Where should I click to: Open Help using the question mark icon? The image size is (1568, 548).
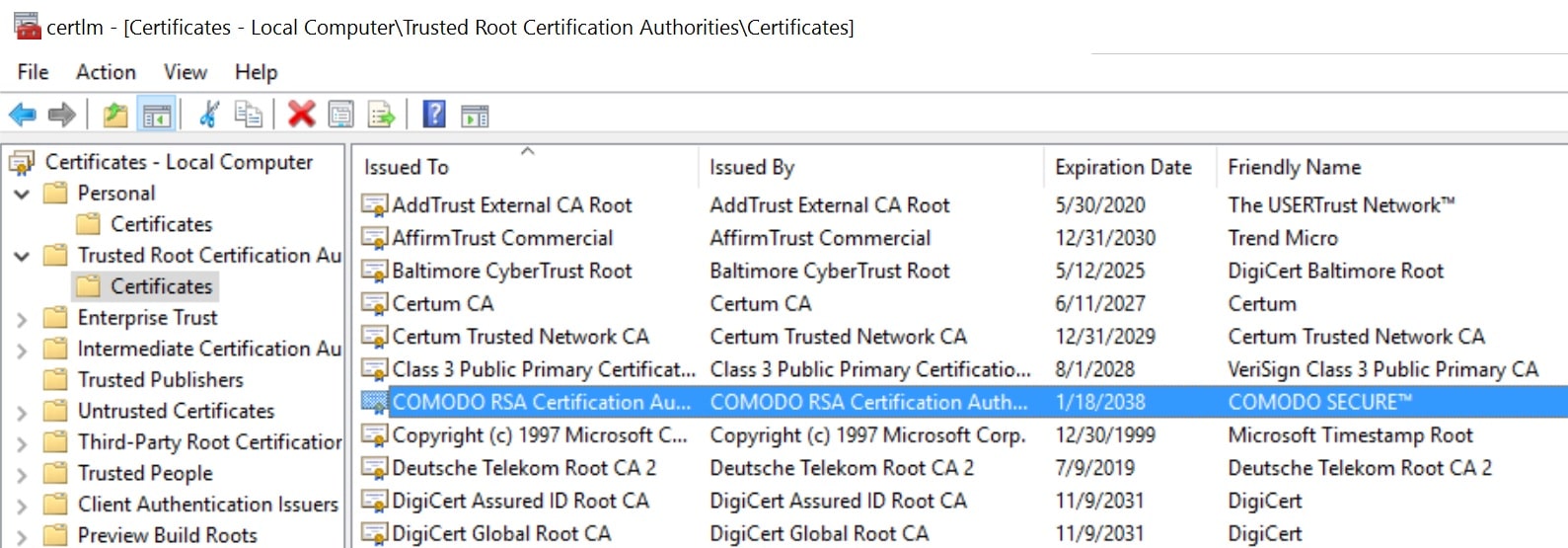pos(434,115)
